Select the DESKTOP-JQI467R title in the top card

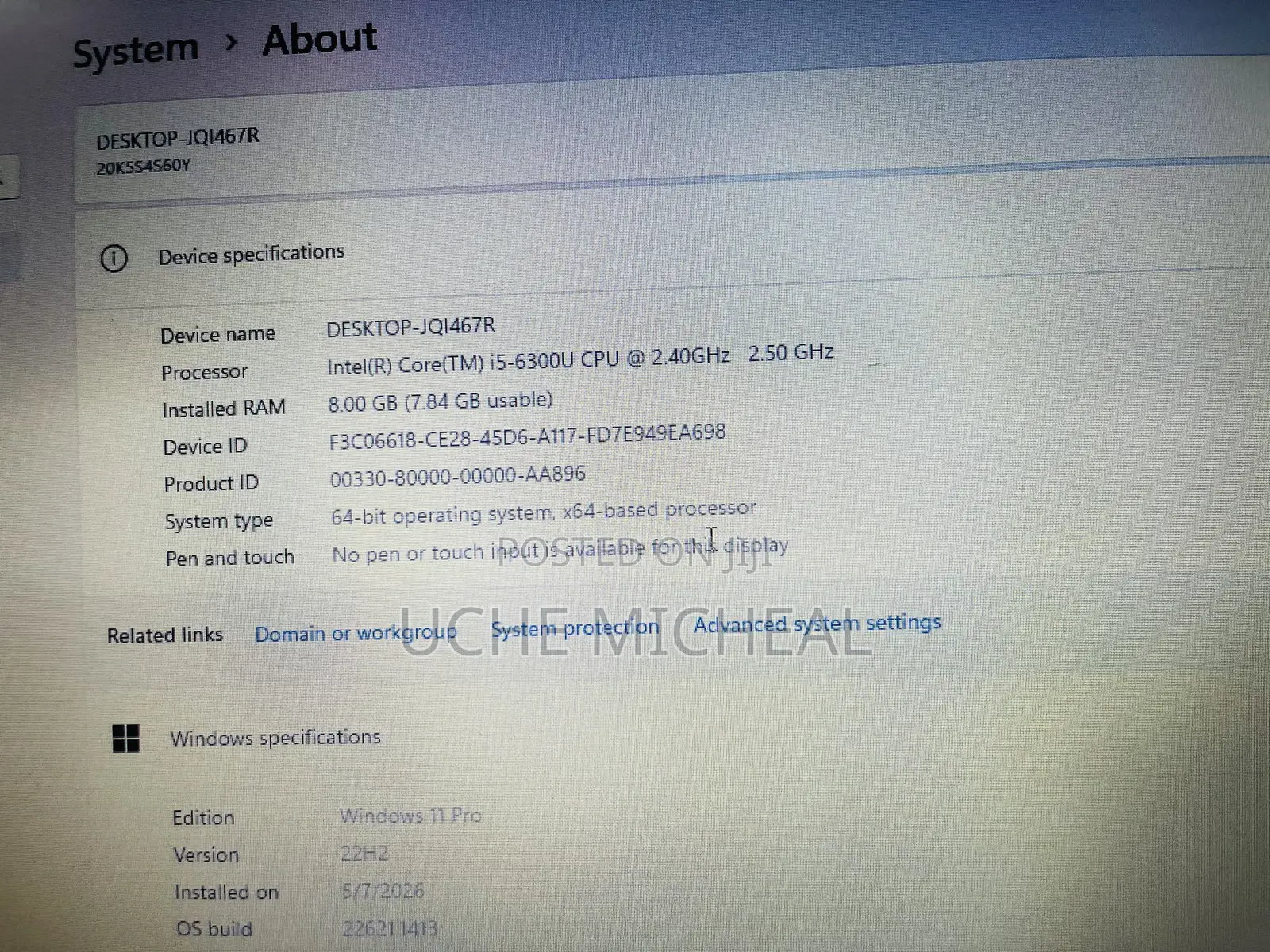point(178,138)
